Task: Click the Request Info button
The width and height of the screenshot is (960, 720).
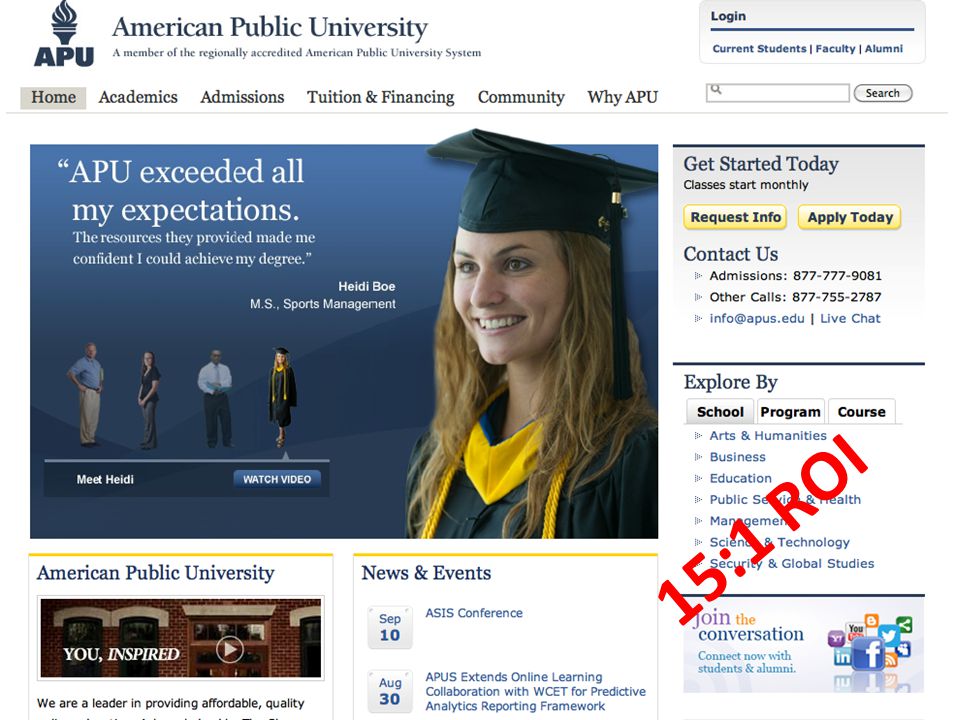Action: tap(735, 217)
